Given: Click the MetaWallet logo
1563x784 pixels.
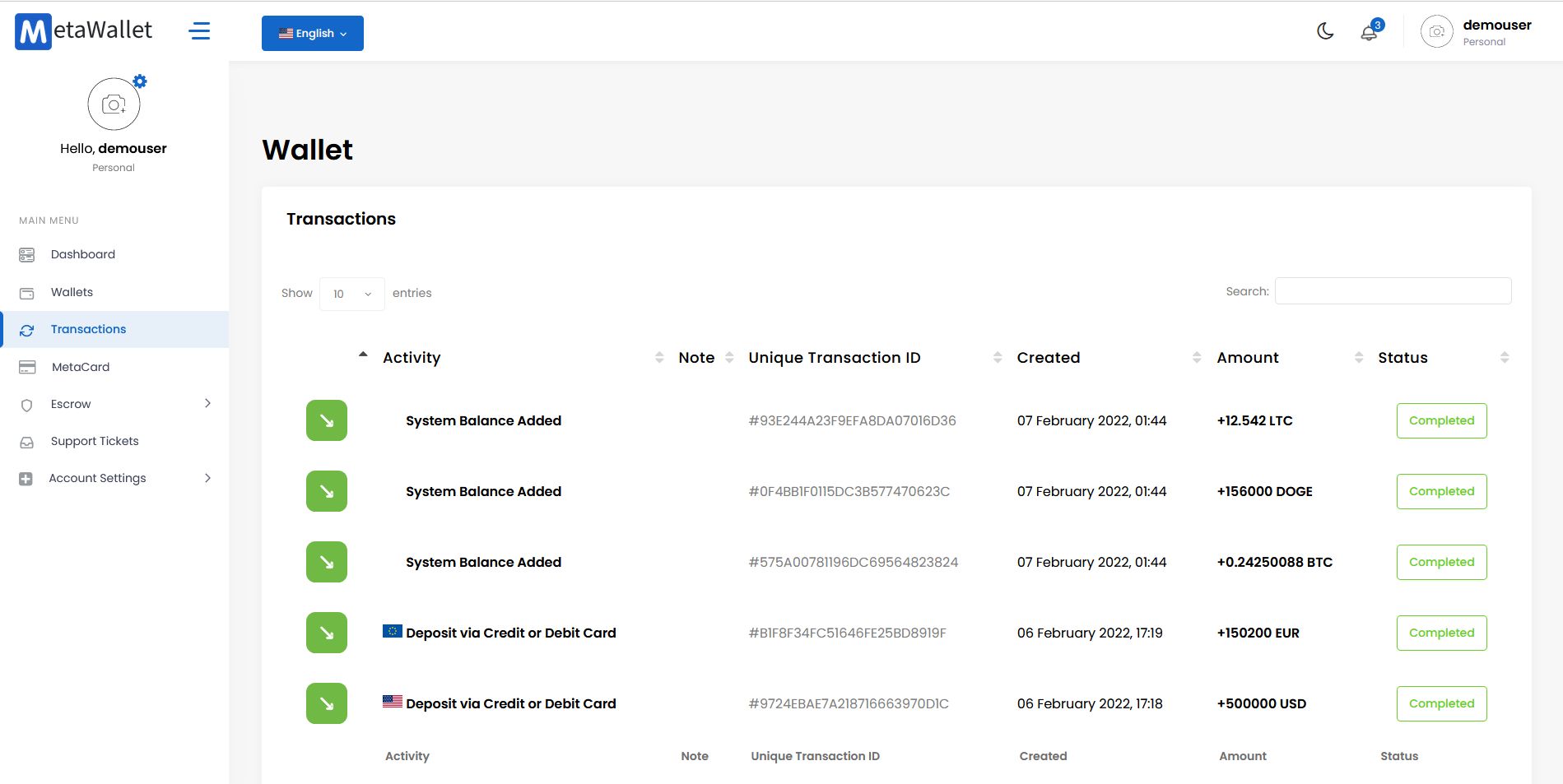Looking at the screenshot, I should [x=84, y=31].
